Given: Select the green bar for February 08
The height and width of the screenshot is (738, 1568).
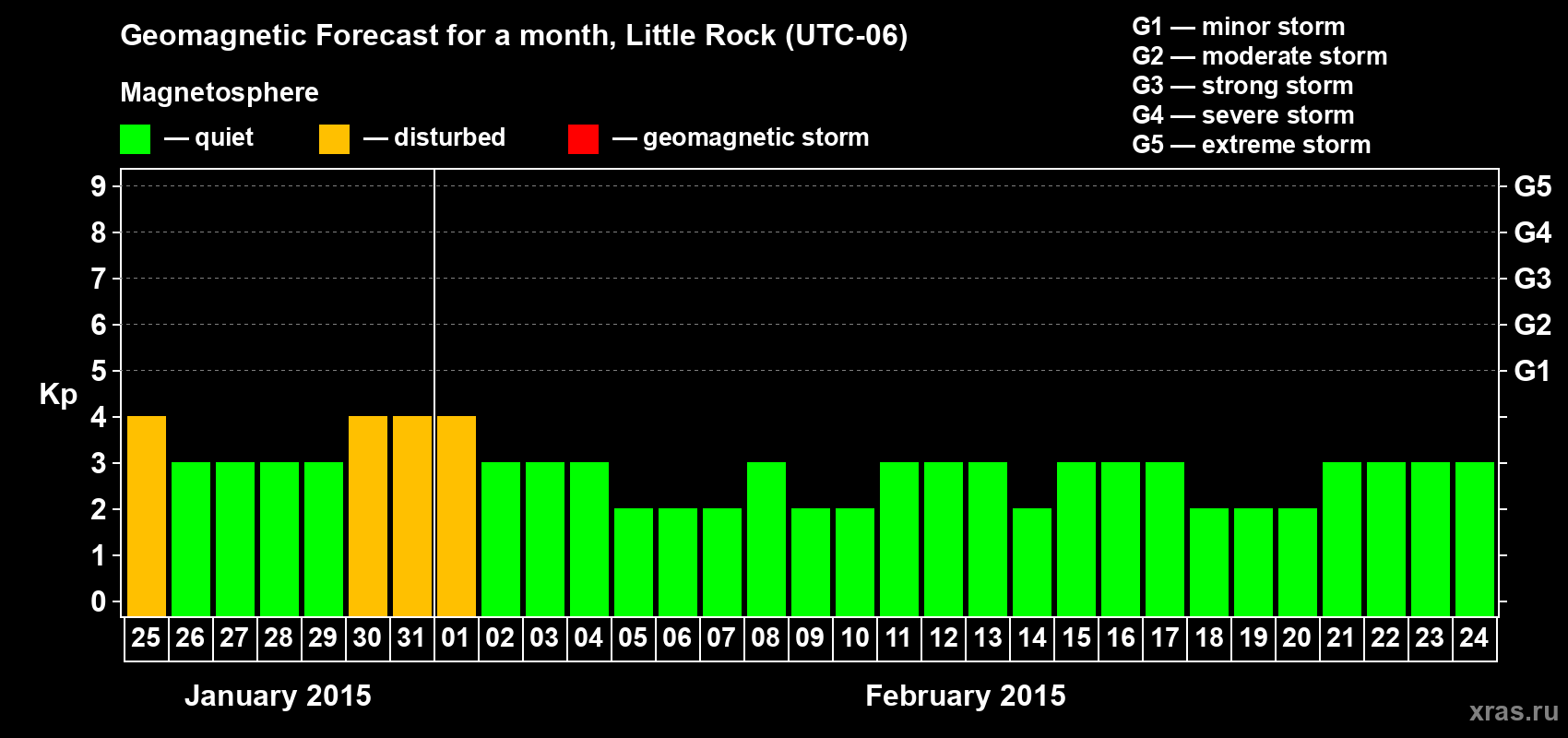Looking at the screenshot, I should [766, 539].
